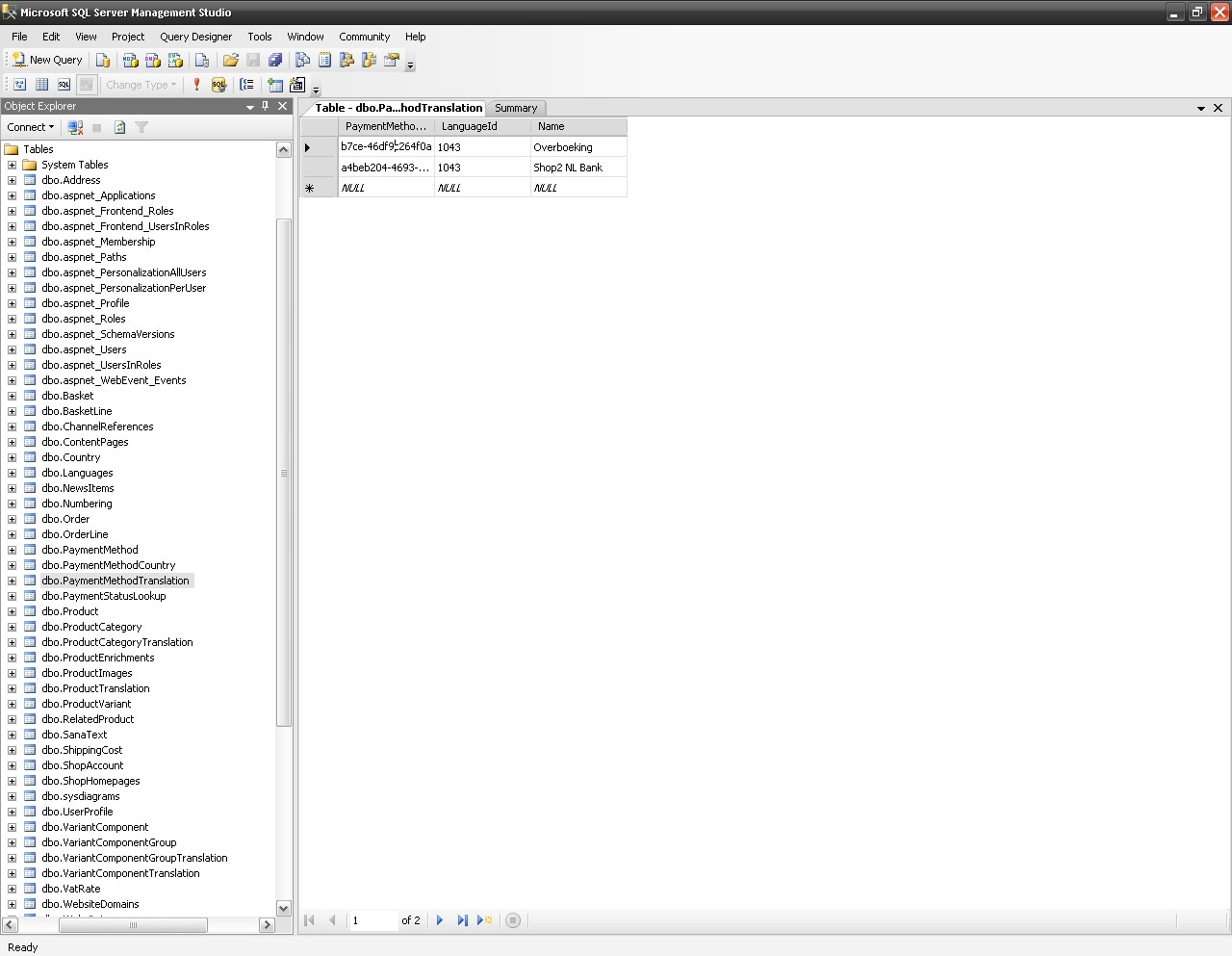Click Analysis Services MDX Query icon
Screen dimensions: 1232x956
(x=131, y=60)
